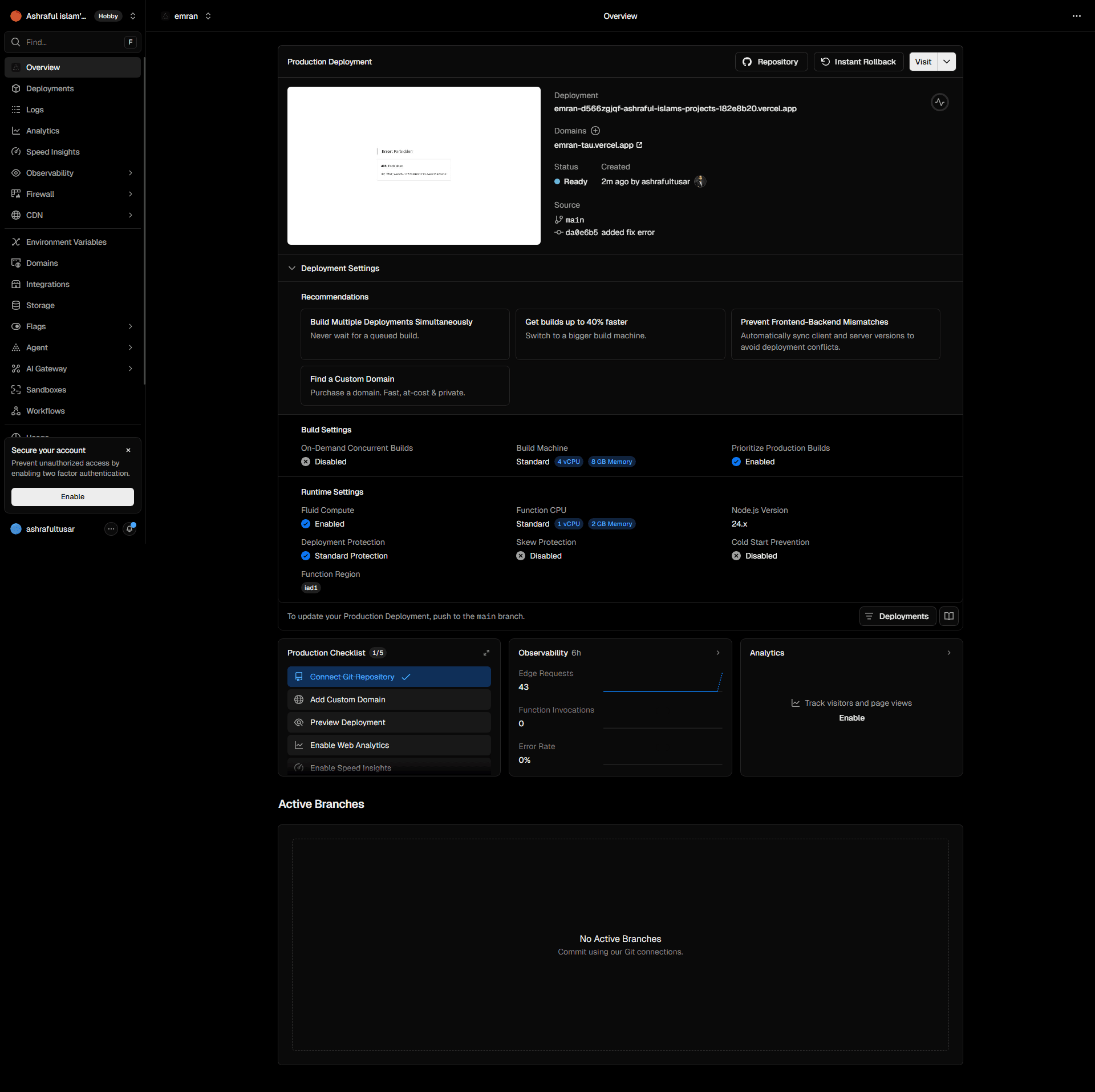The width and height of the screenshot is (1095, 1092).
Task: Select the Enable Web Analytics checklist item
Action: 389,745
